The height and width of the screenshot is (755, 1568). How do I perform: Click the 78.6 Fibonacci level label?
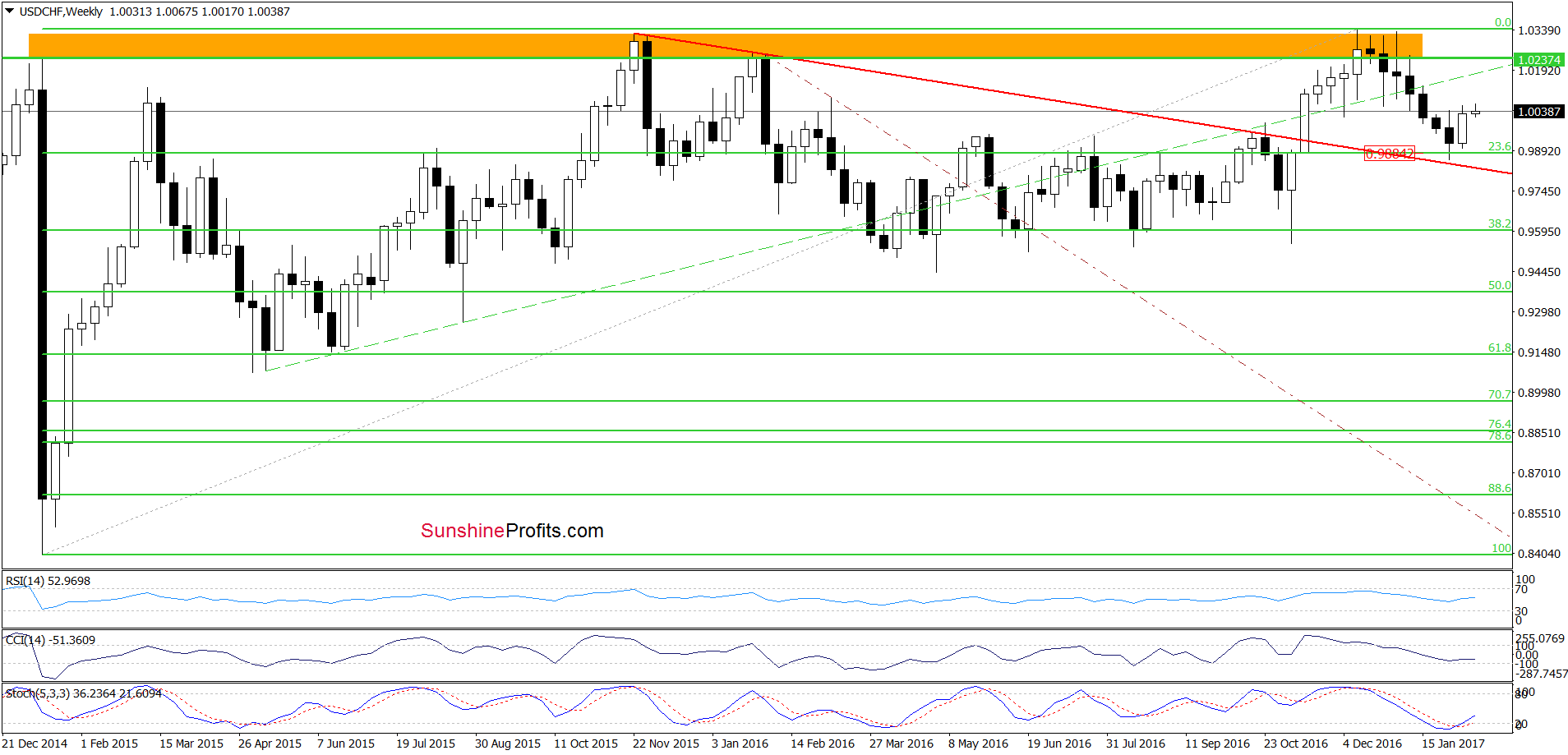click(1500, 435)
